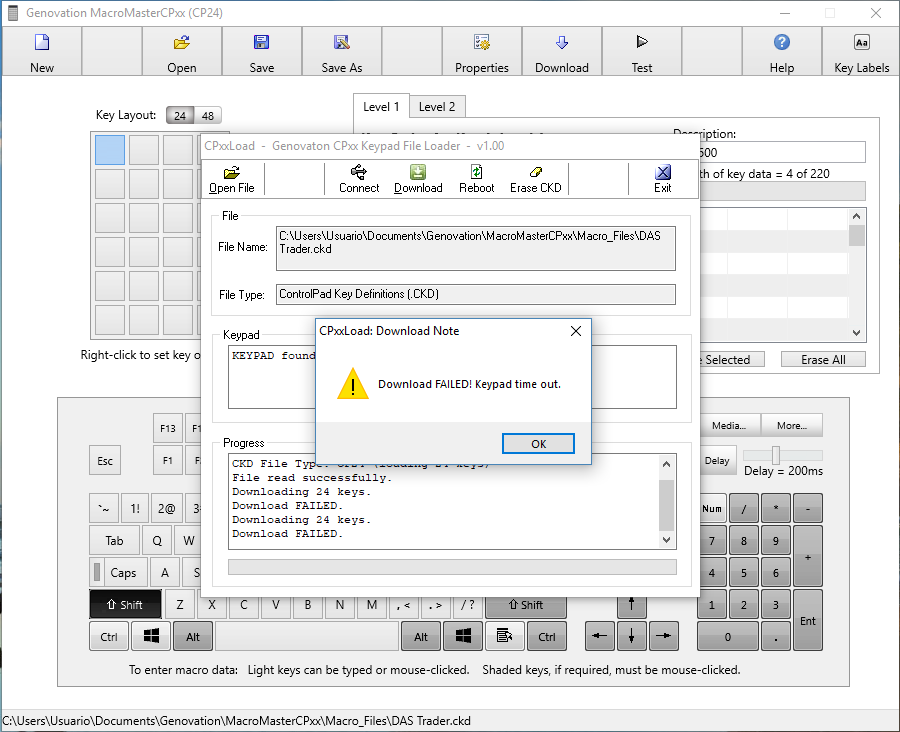The height and width of the screenshot is (732, 900).
Task: Click Exit in the CPxxLoad loader
Action: (663, 179)
